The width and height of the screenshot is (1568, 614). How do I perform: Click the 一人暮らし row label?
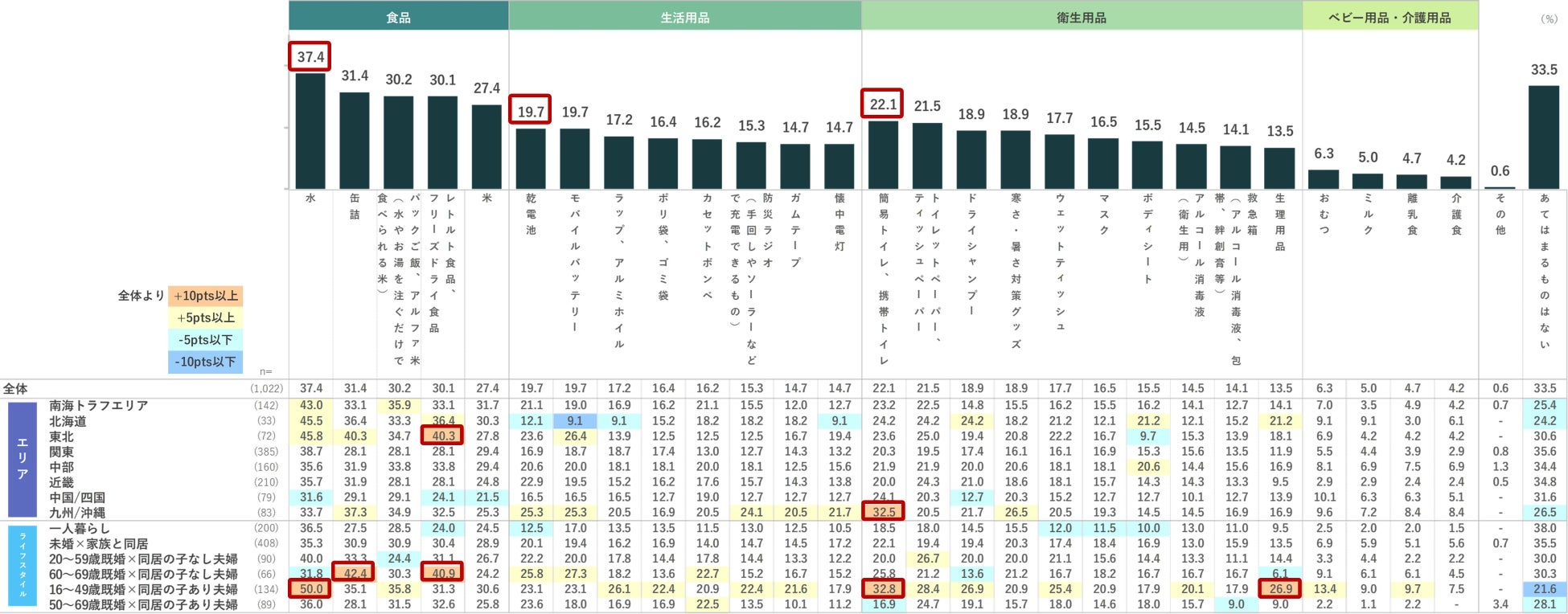click(x=80, y=529)
